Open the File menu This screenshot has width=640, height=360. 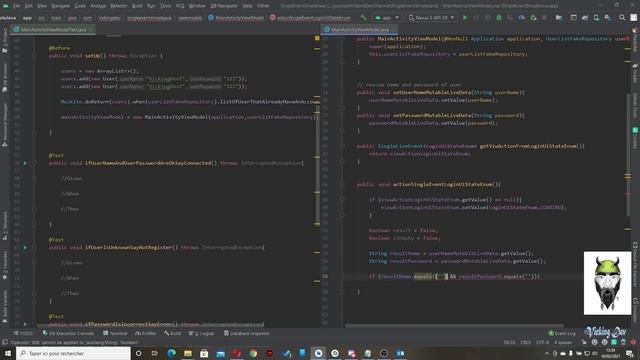(x=16, y=6)
